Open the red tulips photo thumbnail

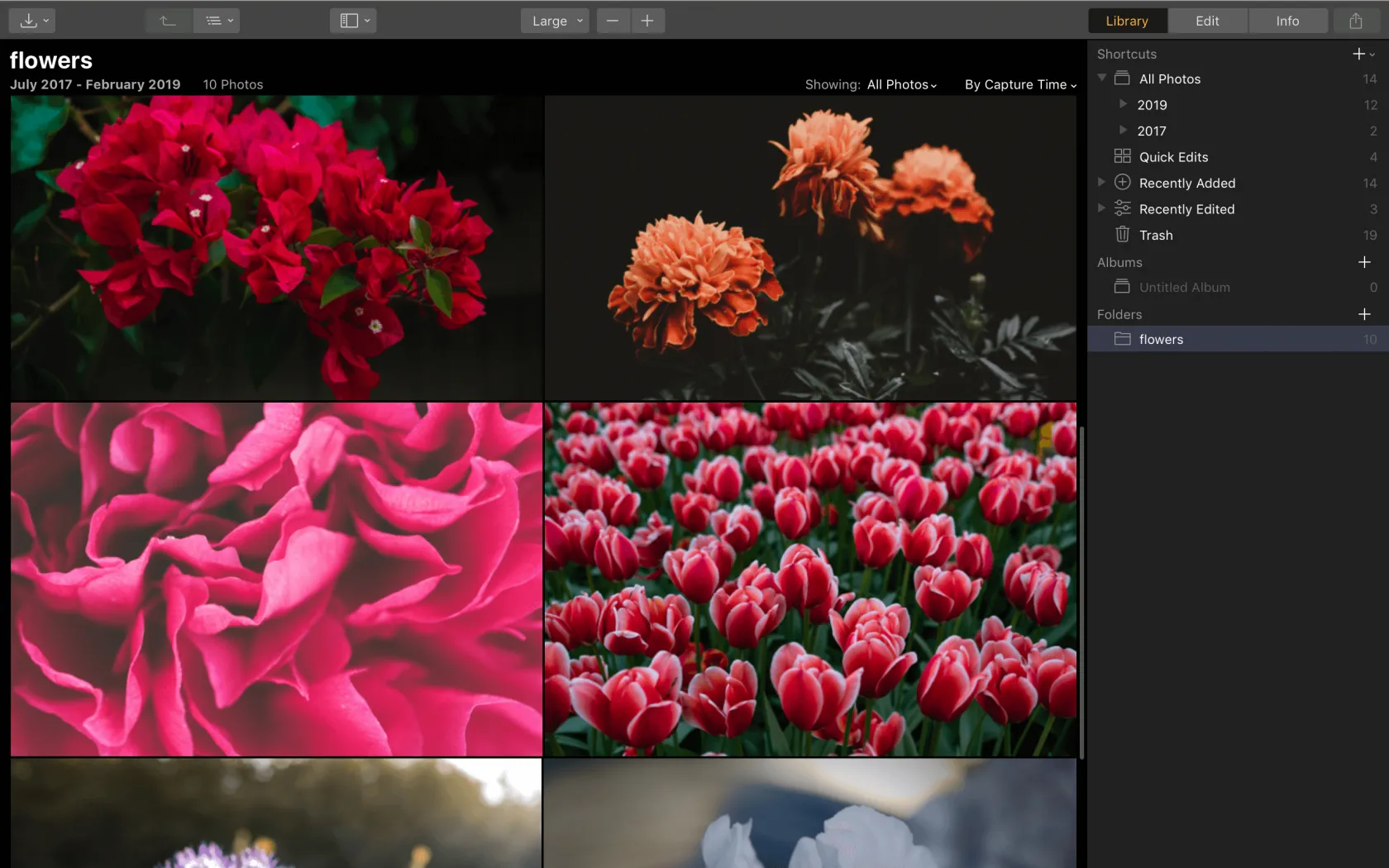[x=809, y=580]
